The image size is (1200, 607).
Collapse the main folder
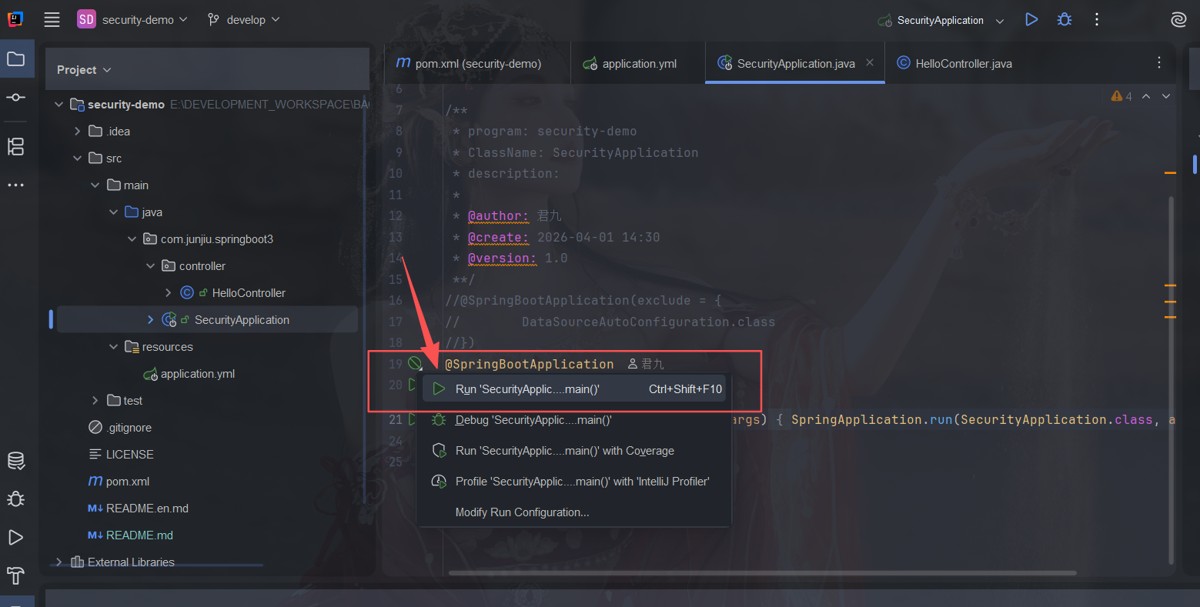click(x=95, y=185)
